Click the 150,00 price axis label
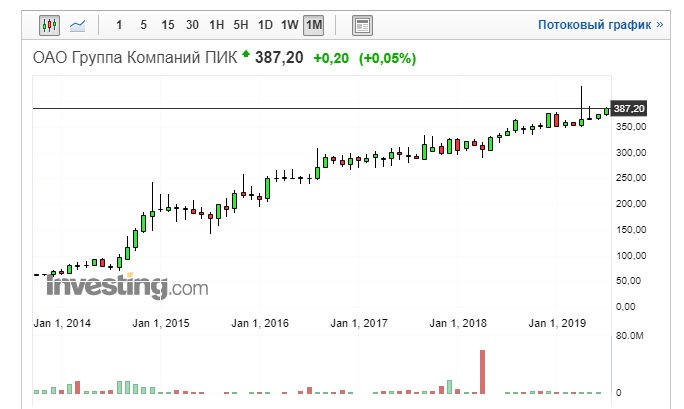Viewport: 684px width, 409px height. 631,229
